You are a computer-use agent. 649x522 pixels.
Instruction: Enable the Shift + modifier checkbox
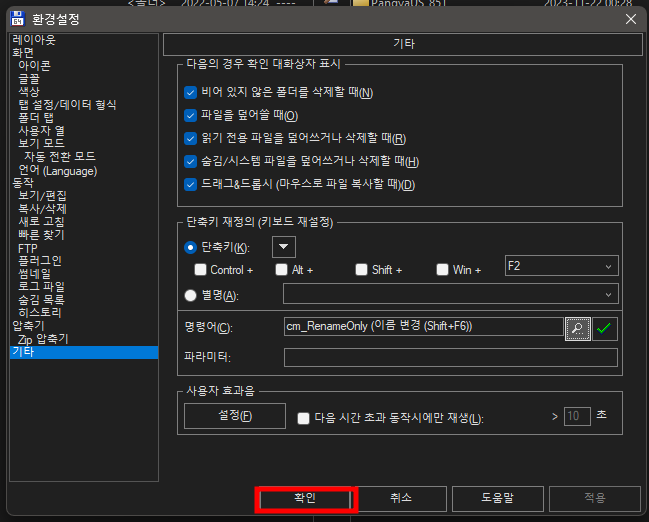361,270
